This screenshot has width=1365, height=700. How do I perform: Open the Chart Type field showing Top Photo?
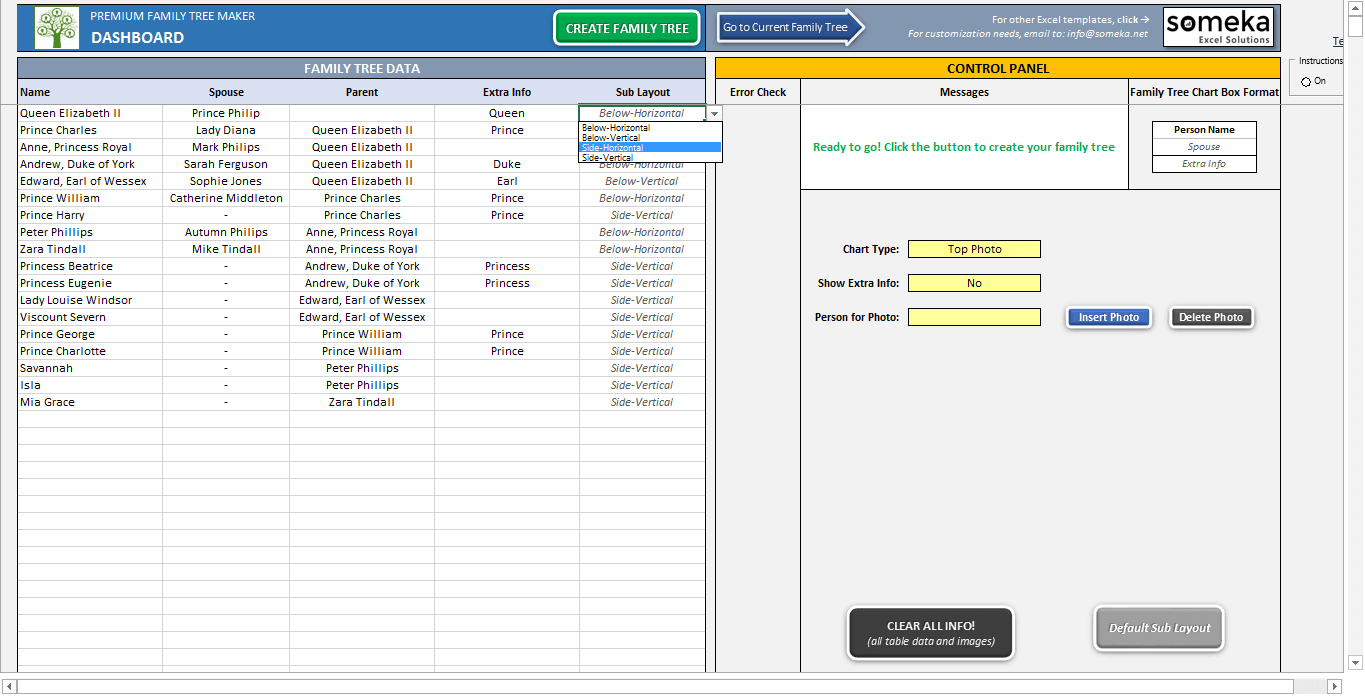[x=974, y=249]
